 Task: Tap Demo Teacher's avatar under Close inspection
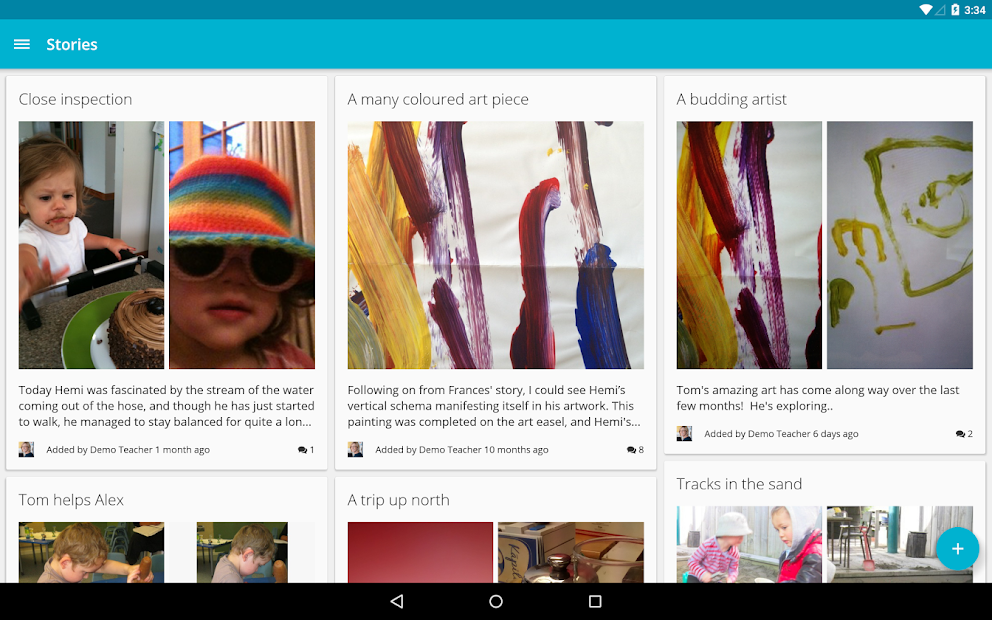click(x=26, y=449)
